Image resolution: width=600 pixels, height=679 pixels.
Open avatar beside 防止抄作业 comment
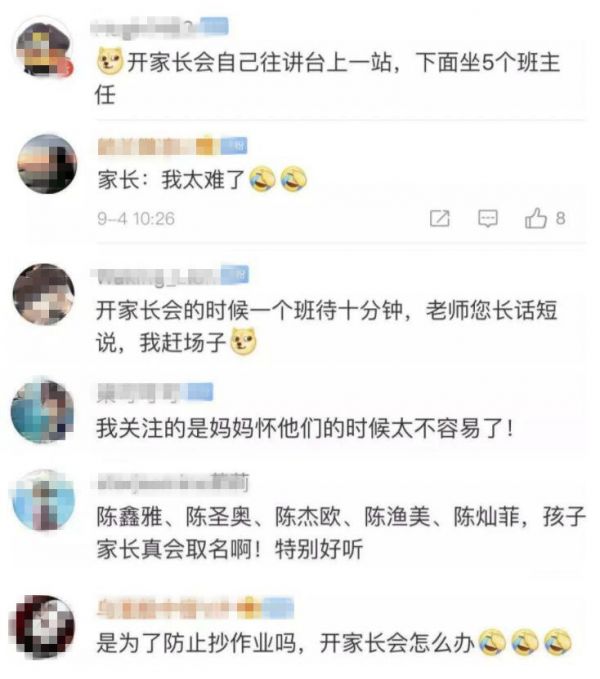point(42,625)
